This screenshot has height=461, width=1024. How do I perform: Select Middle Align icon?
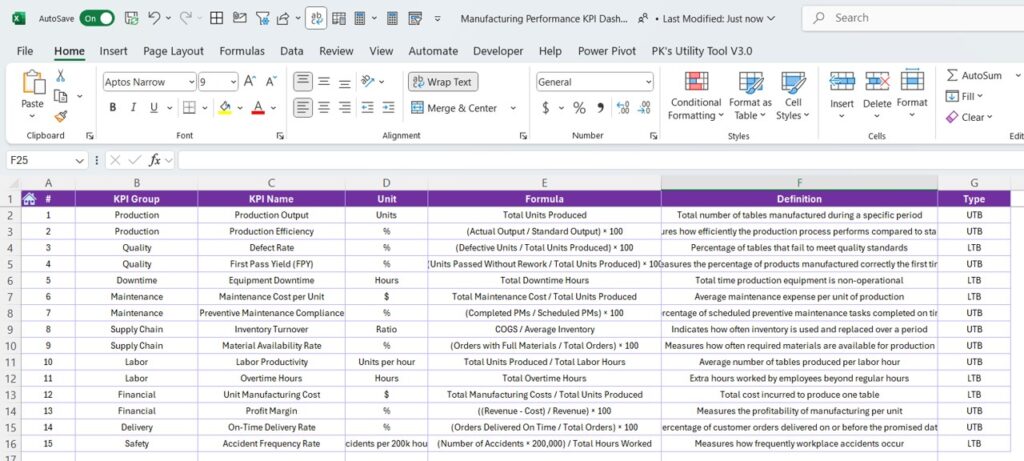[324, 82]
